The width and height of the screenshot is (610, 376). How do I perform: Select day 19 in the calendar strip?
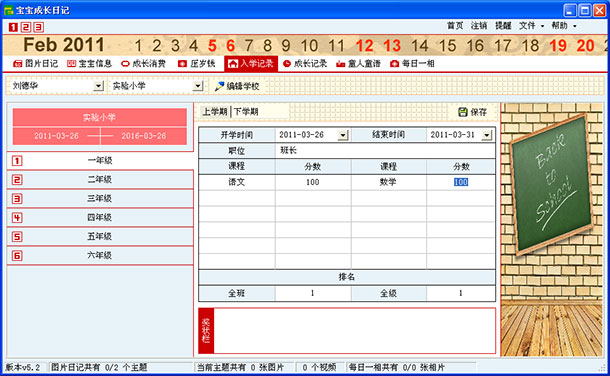(557, 46)
